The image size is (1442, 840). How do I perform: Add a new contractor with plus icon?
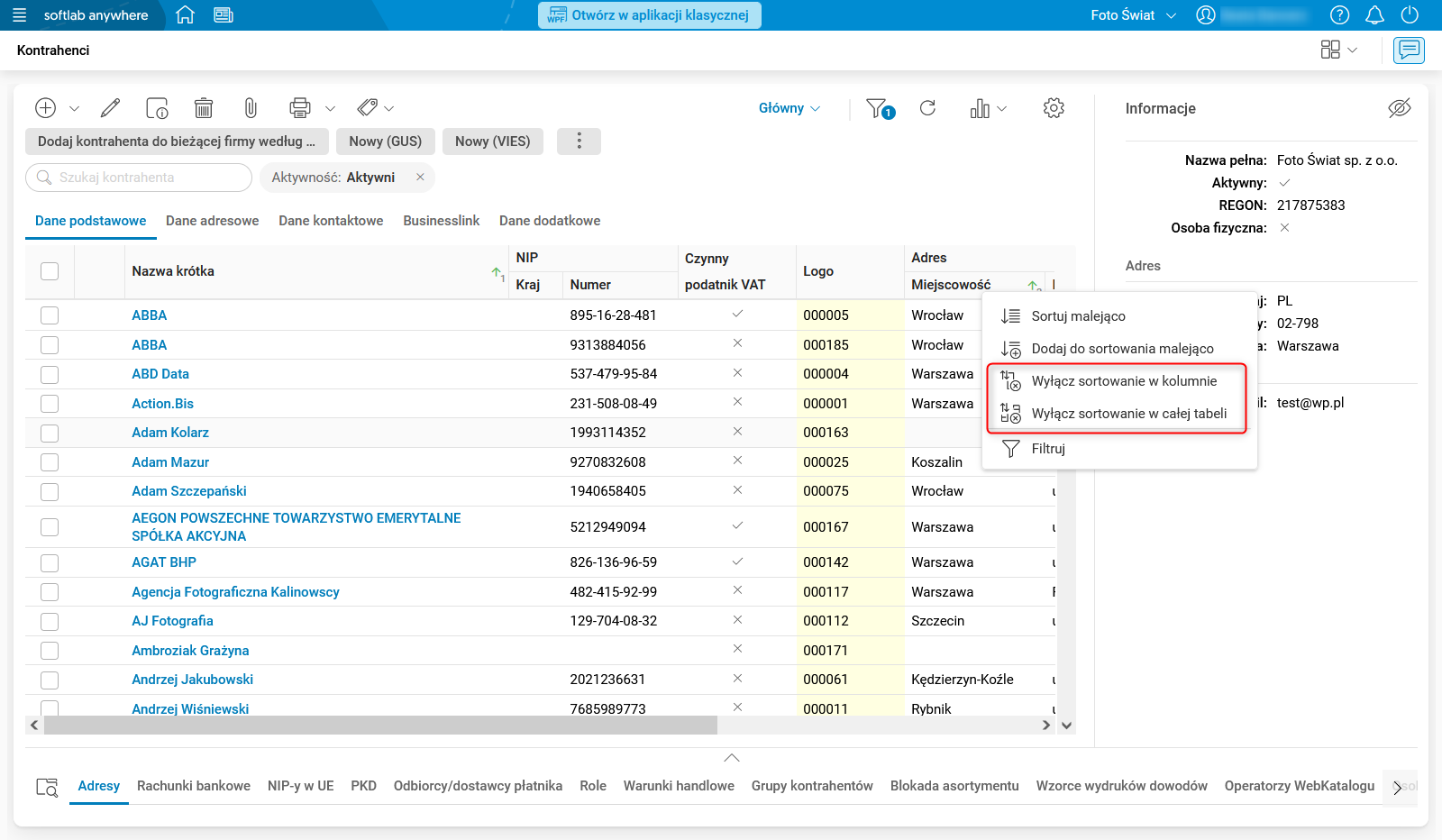[x=45, y=108]
